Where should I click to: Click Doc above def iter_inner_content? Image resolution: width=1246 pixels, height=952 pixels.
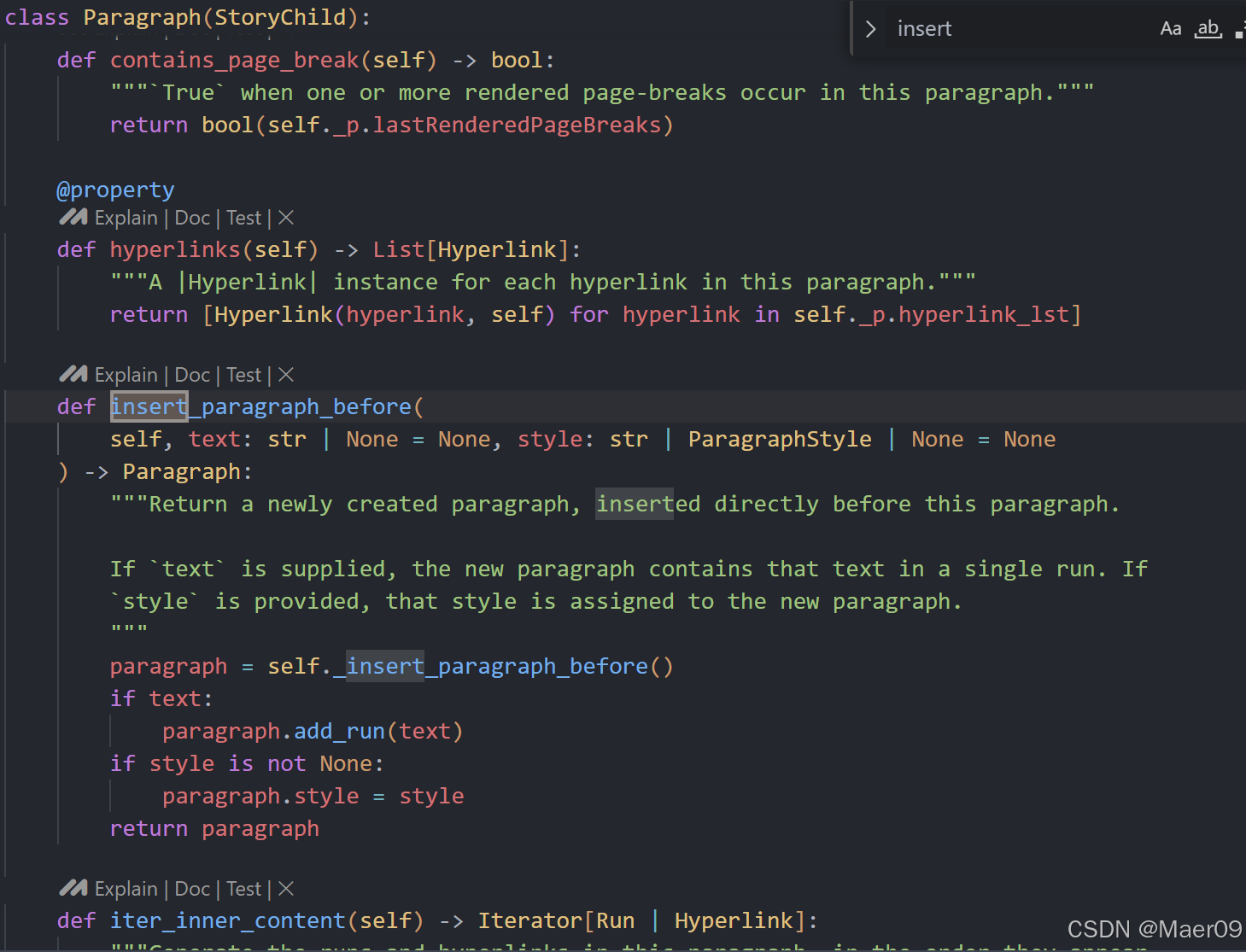tap(192, 890)
